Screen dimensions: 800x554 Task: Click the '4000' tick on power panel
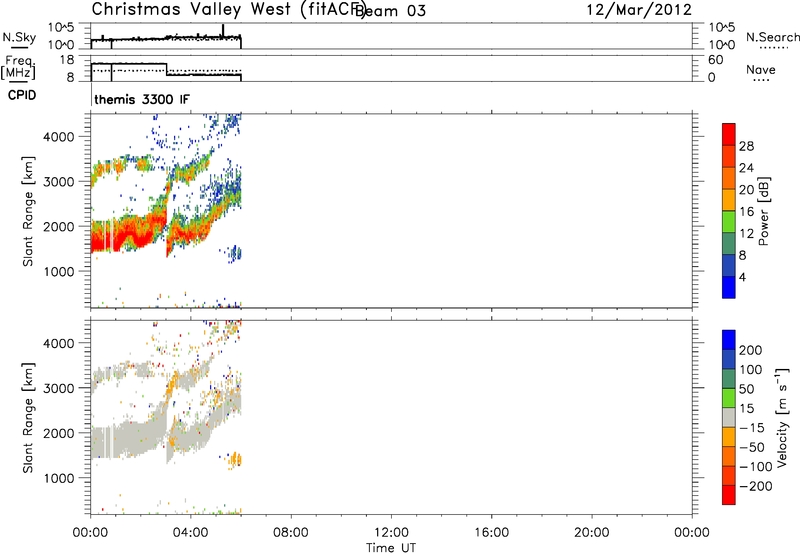tap(59, 137)
